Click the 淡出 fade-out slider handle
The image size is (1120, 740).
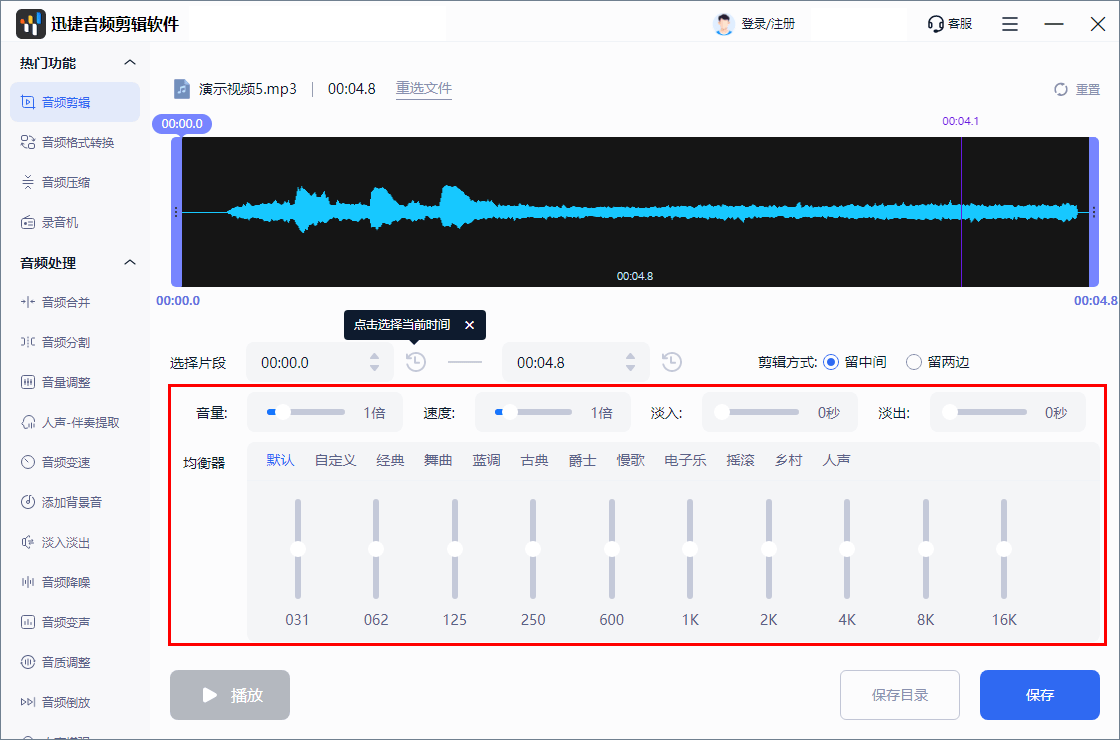(949, 412)
